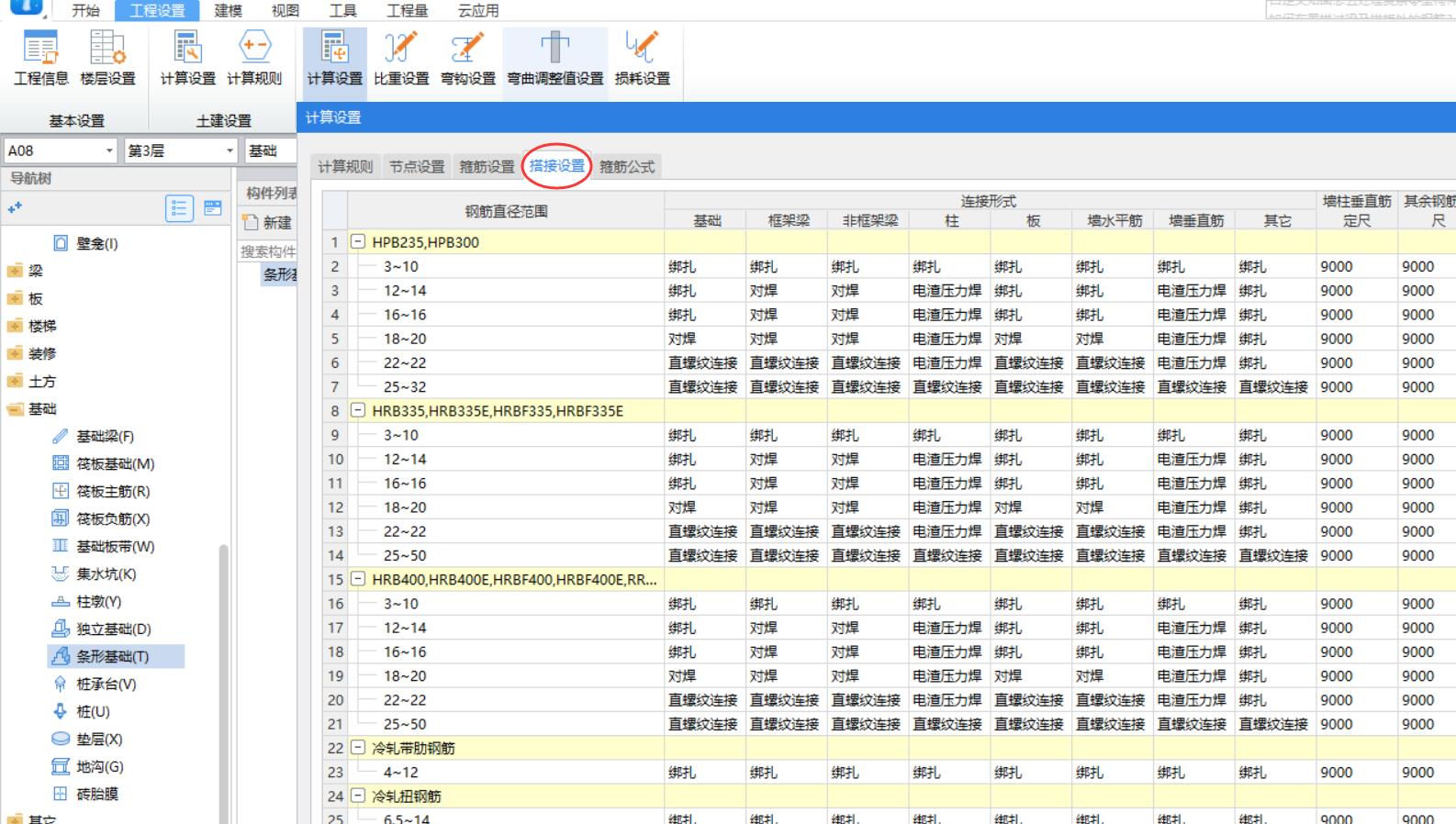The image size is (1456, 824).
Task: Switch navigation tree to panel view icon
Action: [213, 208]
